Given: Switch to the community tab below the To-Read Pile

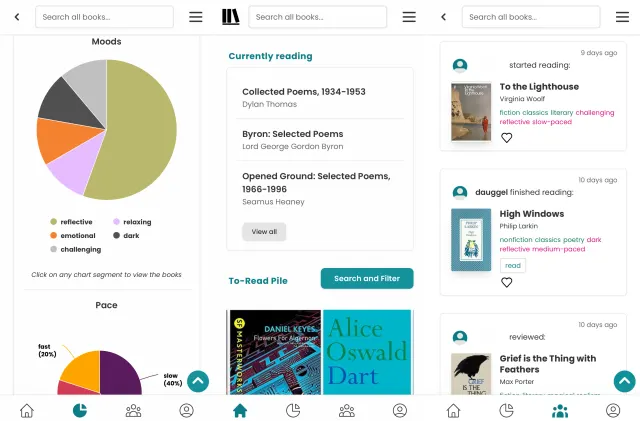Looking at the screenshot, I should (347, 410).
